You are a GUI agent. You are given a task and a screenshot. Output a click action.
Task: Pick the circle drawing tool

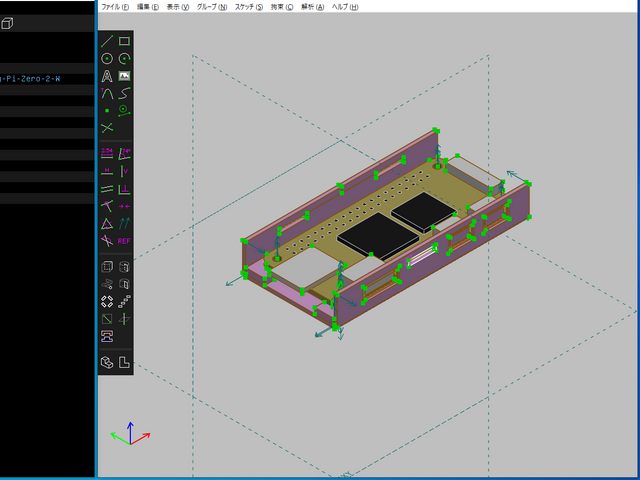[107, 59]
